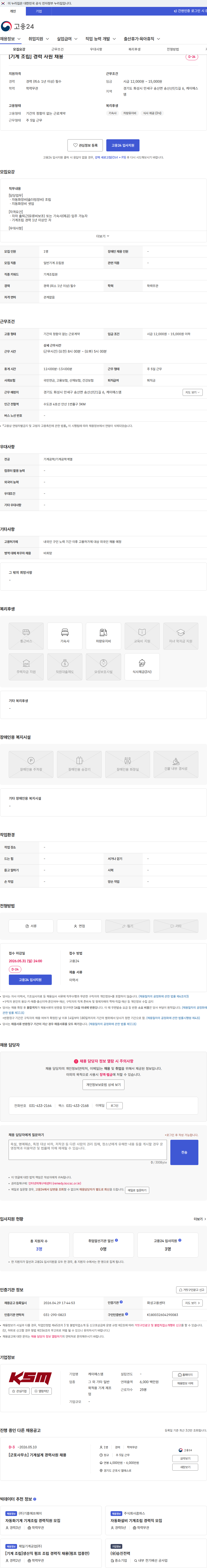This screenshot has height=1568, width=207.
Task: Open the company 홈페이지 button
Action: (x=186, y=1375)
